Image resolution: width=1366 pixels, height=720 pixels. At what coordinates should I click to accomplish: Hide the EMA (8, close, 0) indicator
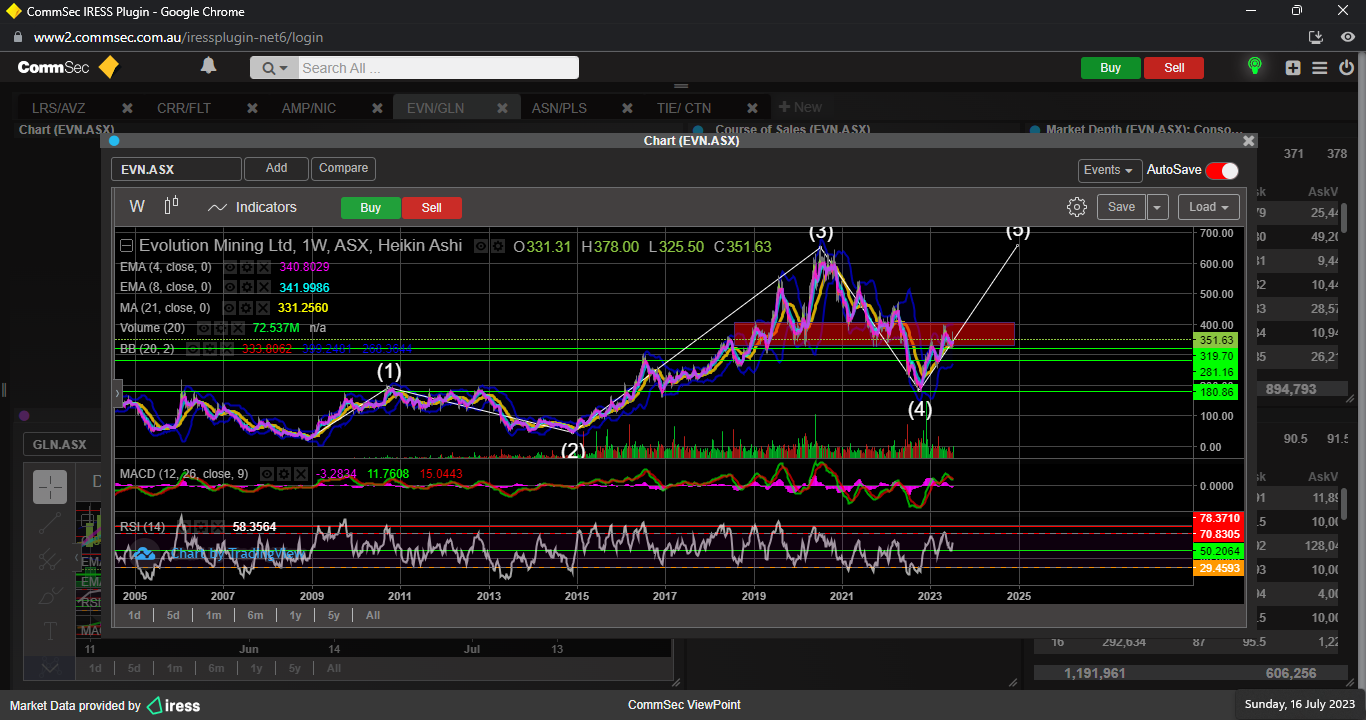pos(230,288)
